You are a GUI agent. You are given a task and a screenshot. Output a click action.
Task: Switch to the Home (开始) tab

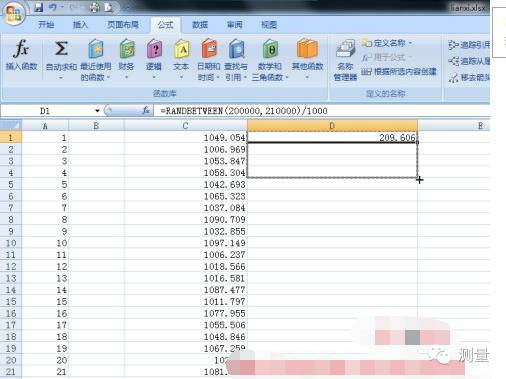point(46,25)
